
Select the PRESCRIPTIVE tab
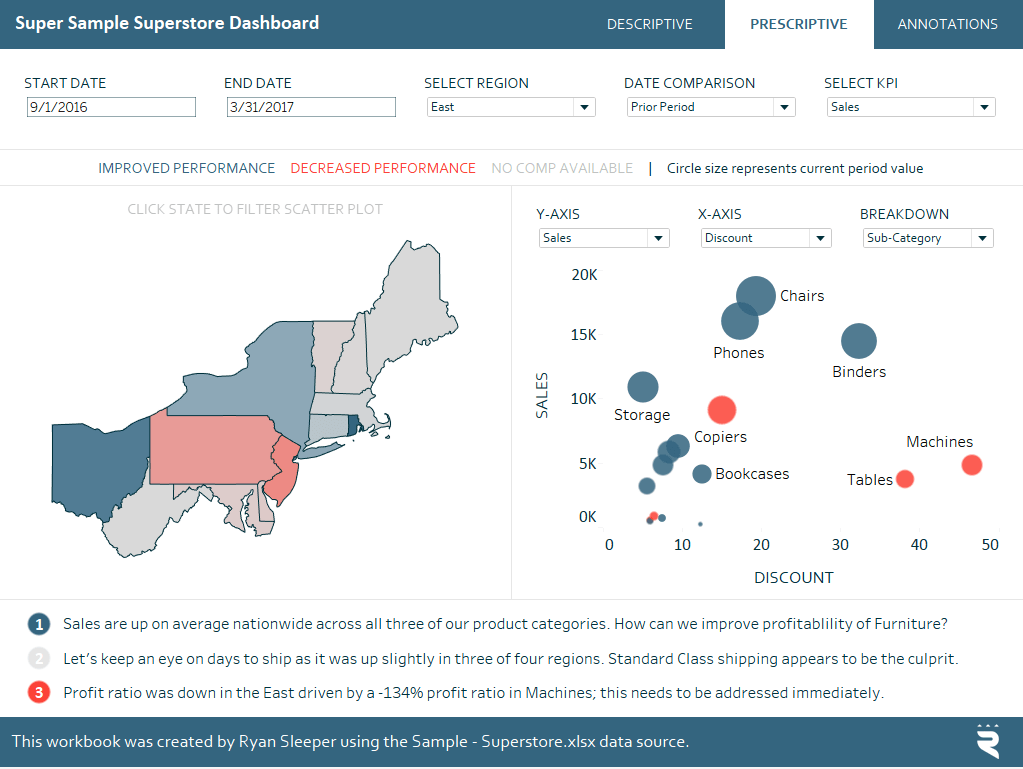tap(798, 24)
